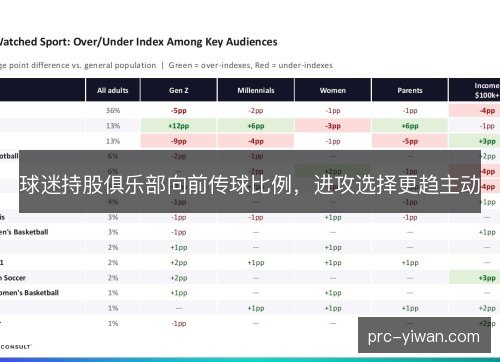This screenshot has height=362, width=500.
Task: Select the '-3pp' Women cell
Action: click(333, 126)
